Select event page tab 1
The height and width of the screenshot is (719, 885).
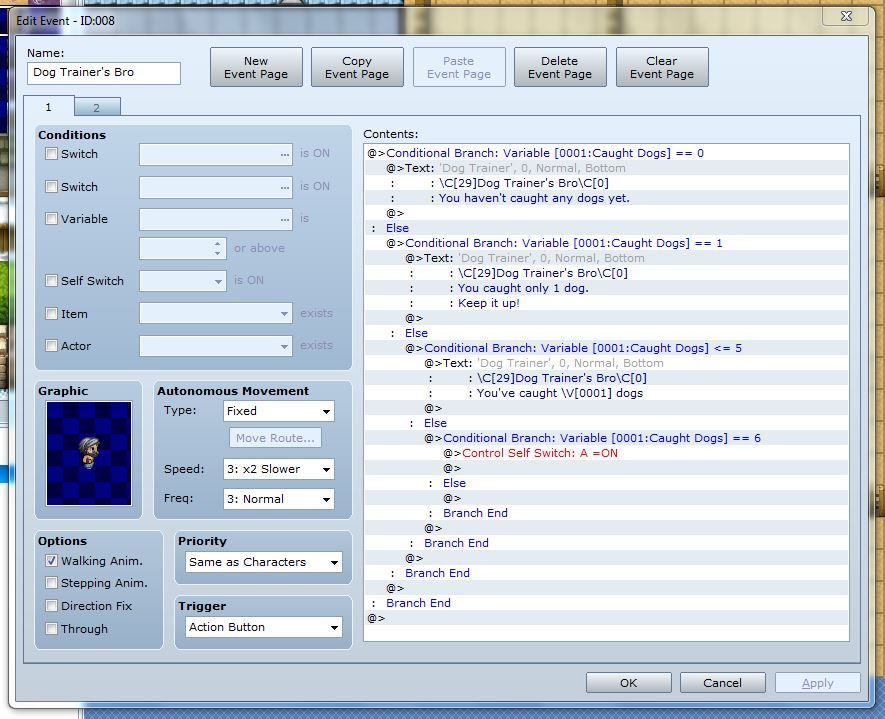[47, 107]
